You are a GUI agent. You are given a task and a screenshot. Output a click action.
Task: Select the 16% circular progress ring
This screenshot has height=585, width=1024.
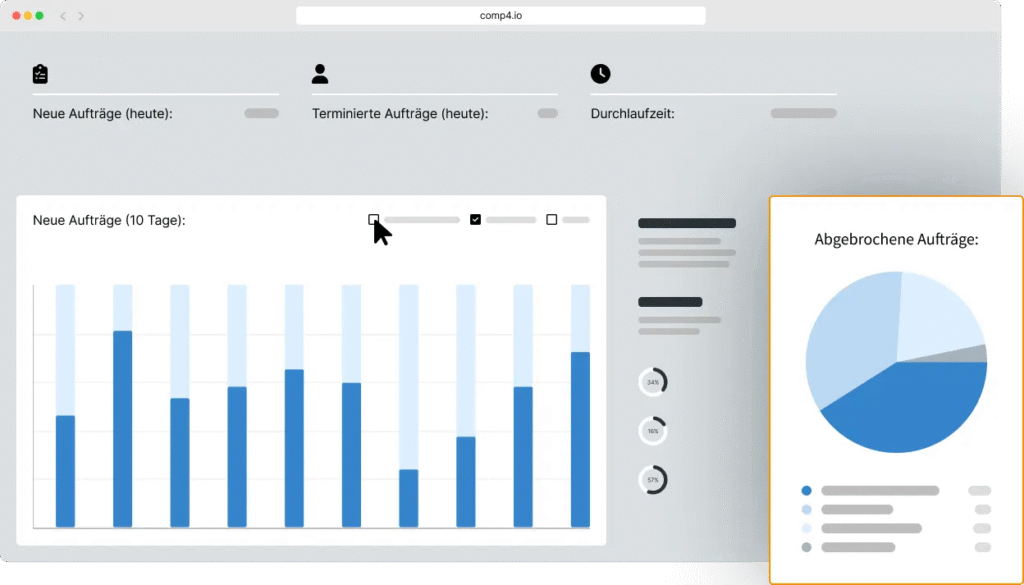pyautogui.click(x=652, y=431)
